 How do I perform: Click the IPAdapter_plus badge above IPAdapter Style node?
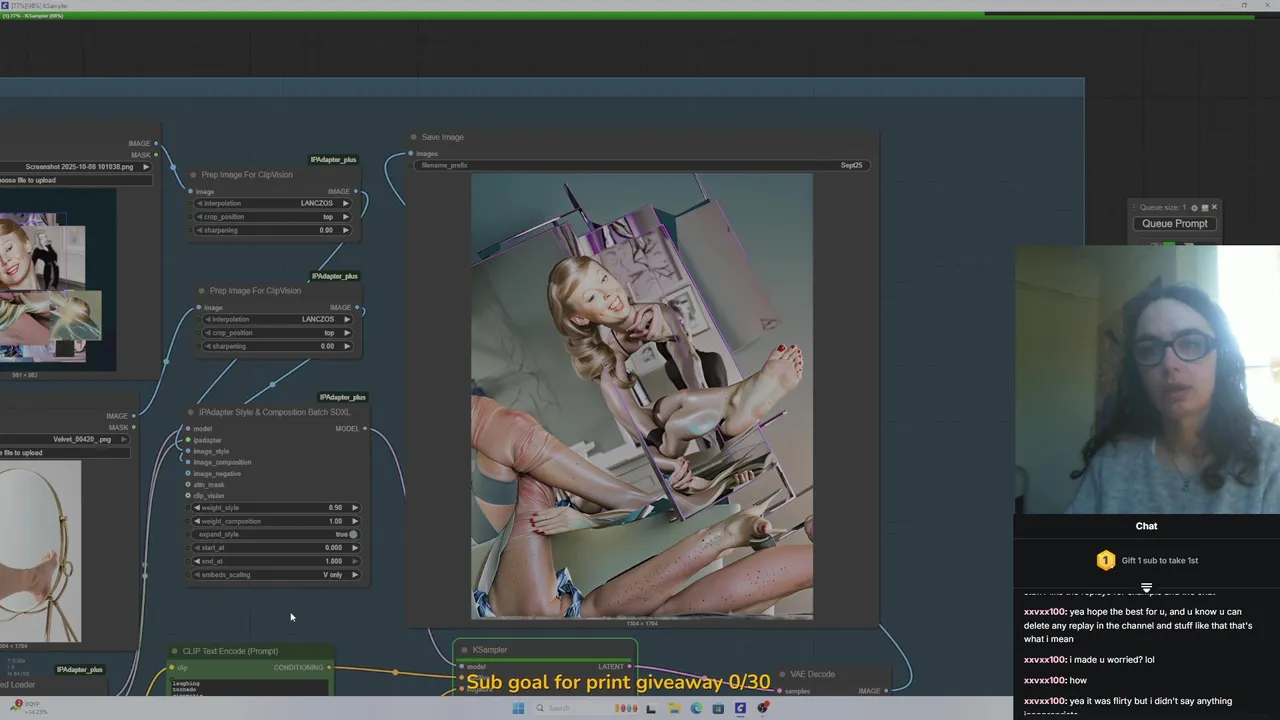tap(343, 397)
